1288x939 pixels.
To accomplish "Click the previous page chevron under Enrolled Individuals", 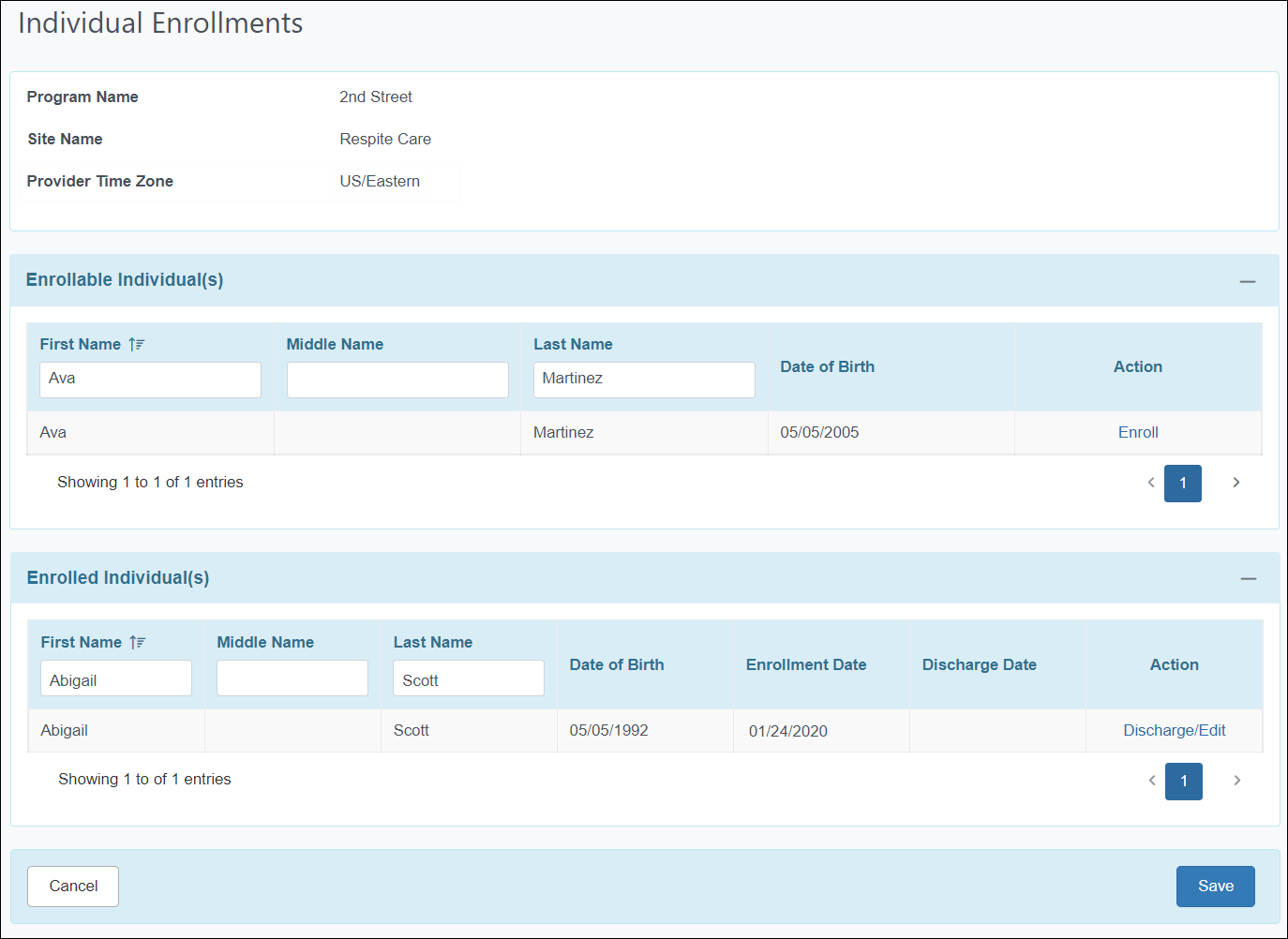I will pyautogui.click(x=1152, y=780).
